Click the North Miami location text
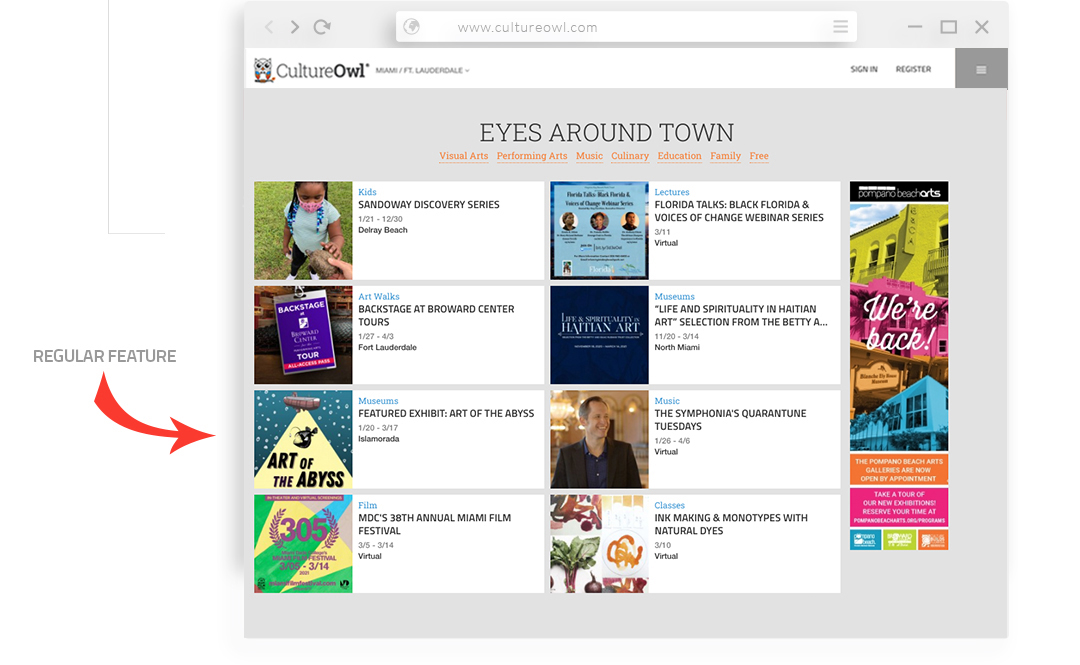Viewport: 1080px width, 665px height. point(677,347)
